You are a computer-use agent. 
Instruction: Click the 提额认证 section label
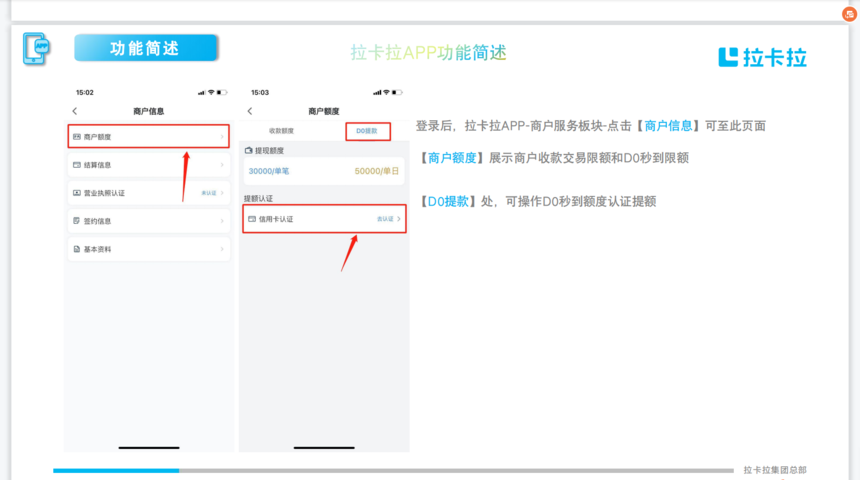click(x=258, y=199)
